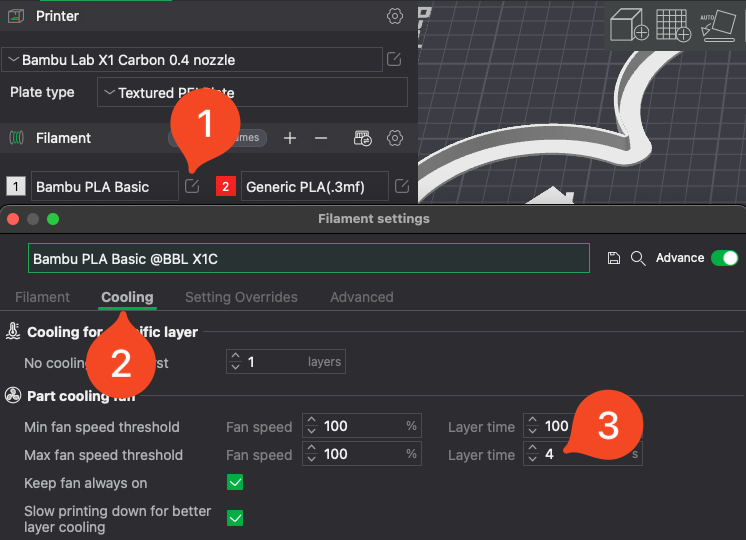Toggle the Advance mode switch
Screen dimensions: 746x540
tap(724, 258)
